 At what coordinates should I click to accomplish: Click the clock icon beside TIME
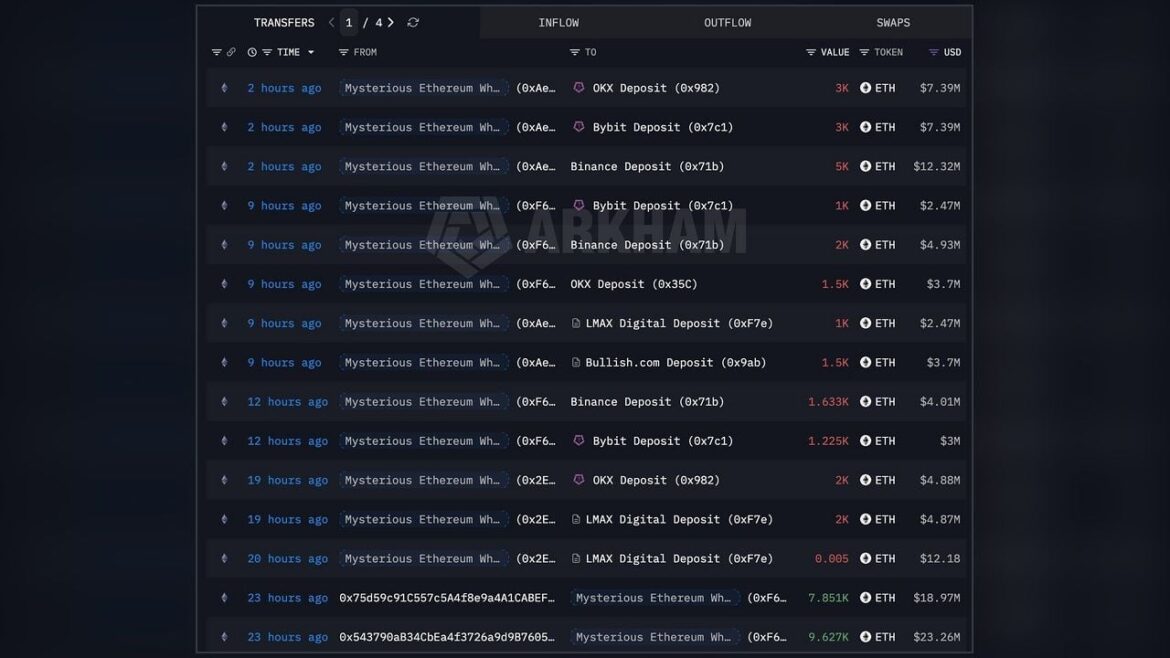tap(252, 52)
